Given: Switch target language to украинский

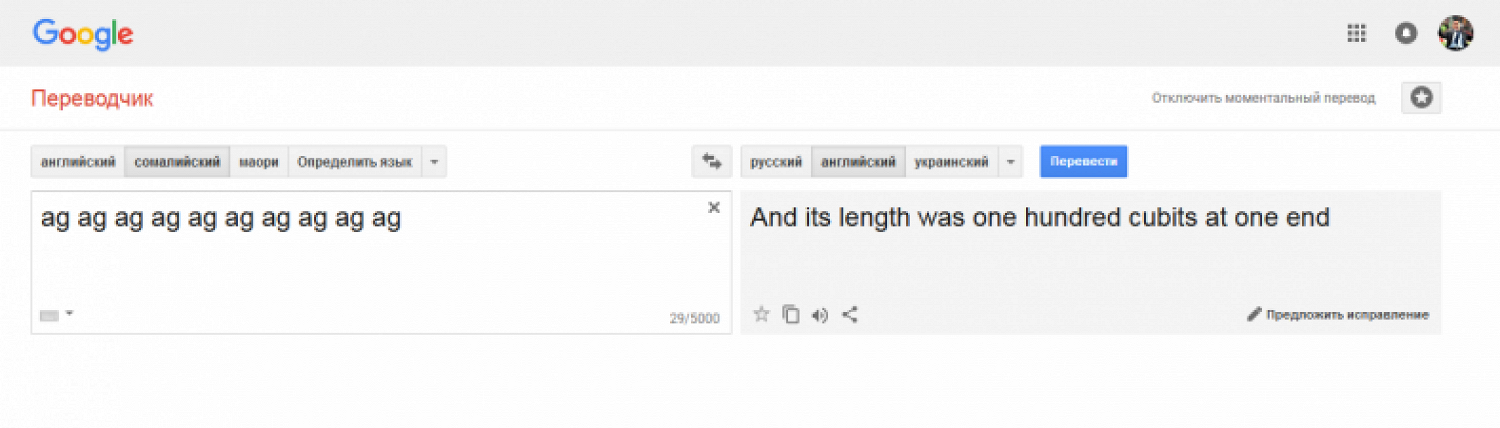Looking at the screenshot, I should click(x=951, y=162).
